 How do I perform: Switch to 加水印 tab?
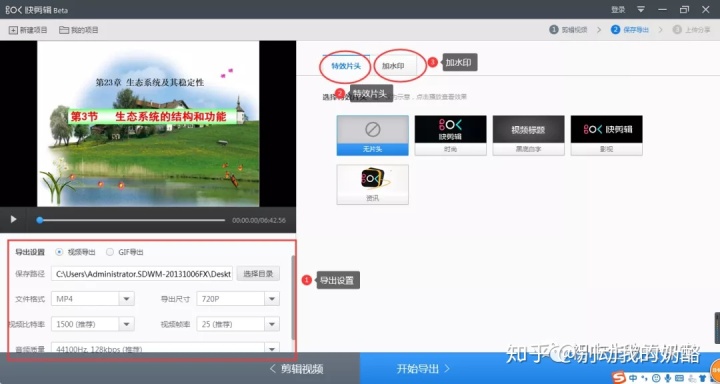(x=394, y=66)
